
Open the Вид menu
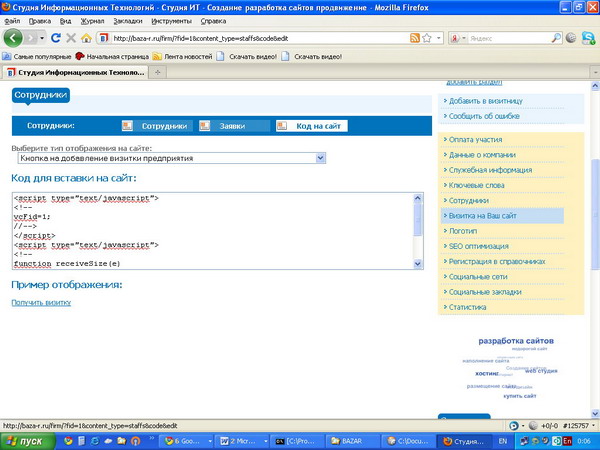click(65, 21)
